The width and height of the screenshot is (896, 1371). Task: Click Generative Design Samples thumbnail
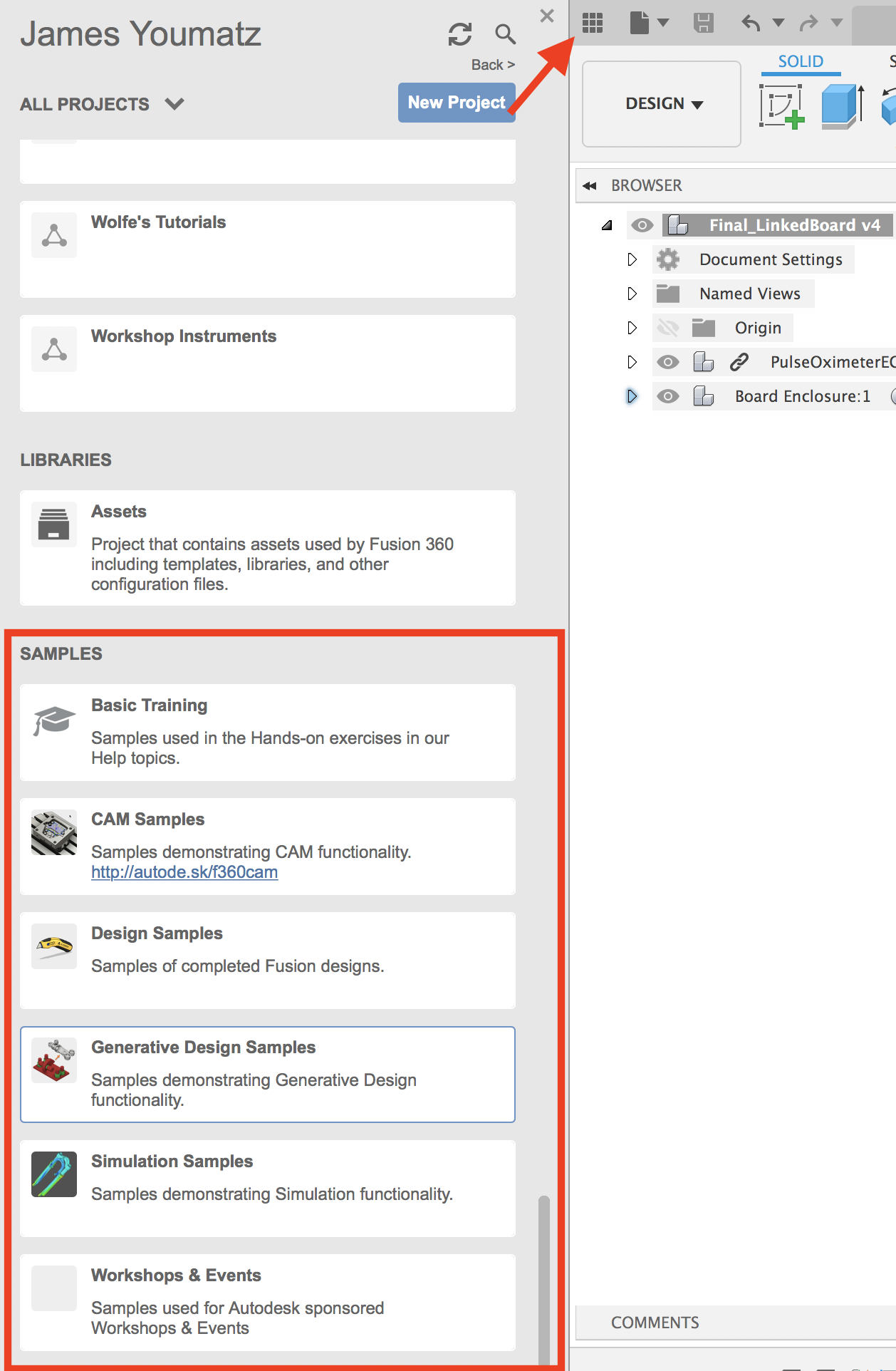tap(54, 1060)
